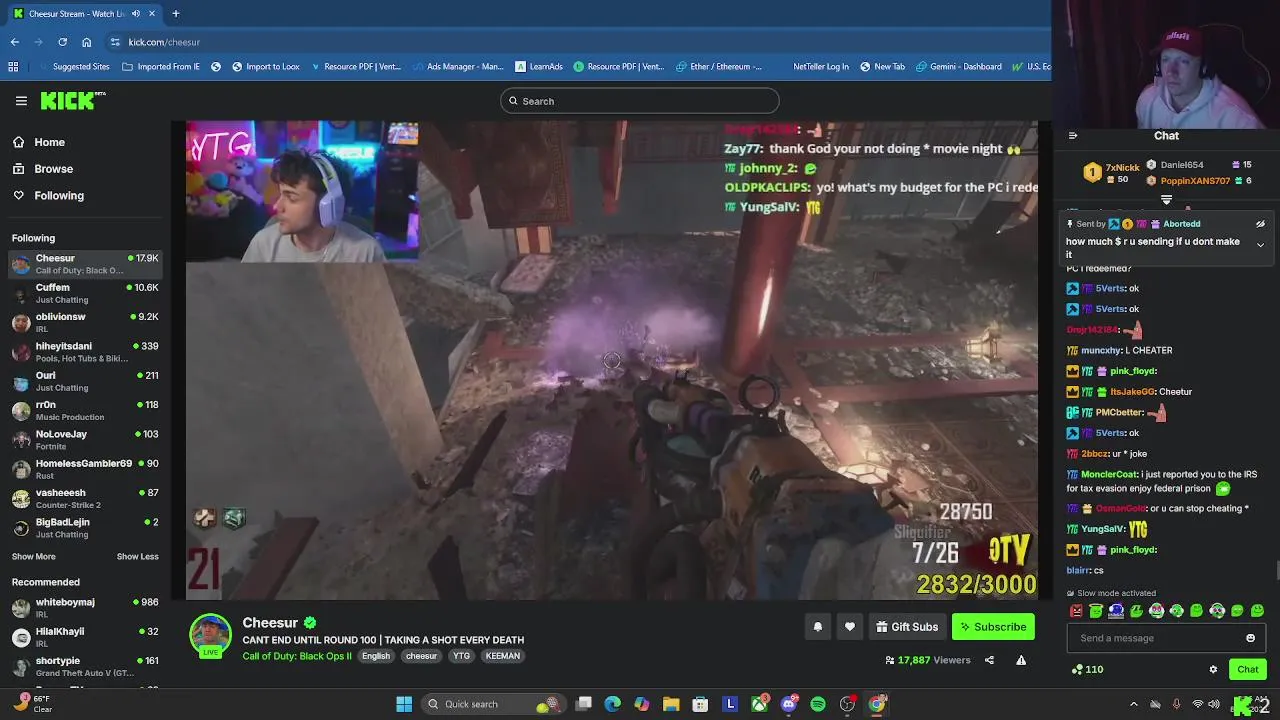Share the stream icon
Image resolution: width=1280 pixels, height=720 pixels.
click(x=989, y=660)
